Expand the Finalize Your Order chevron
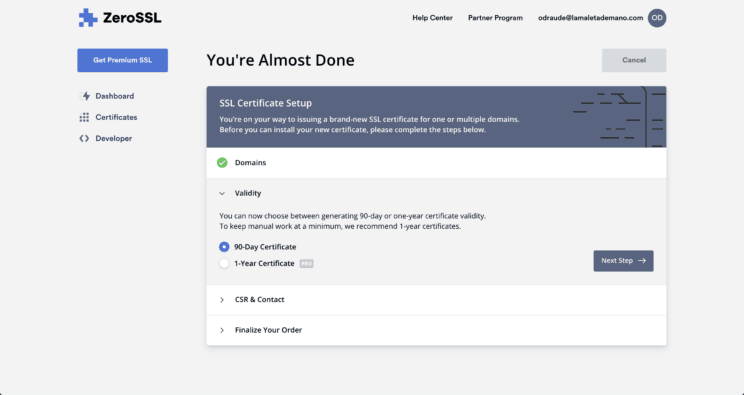The image size is (744, 395). [x=222, y=330]
